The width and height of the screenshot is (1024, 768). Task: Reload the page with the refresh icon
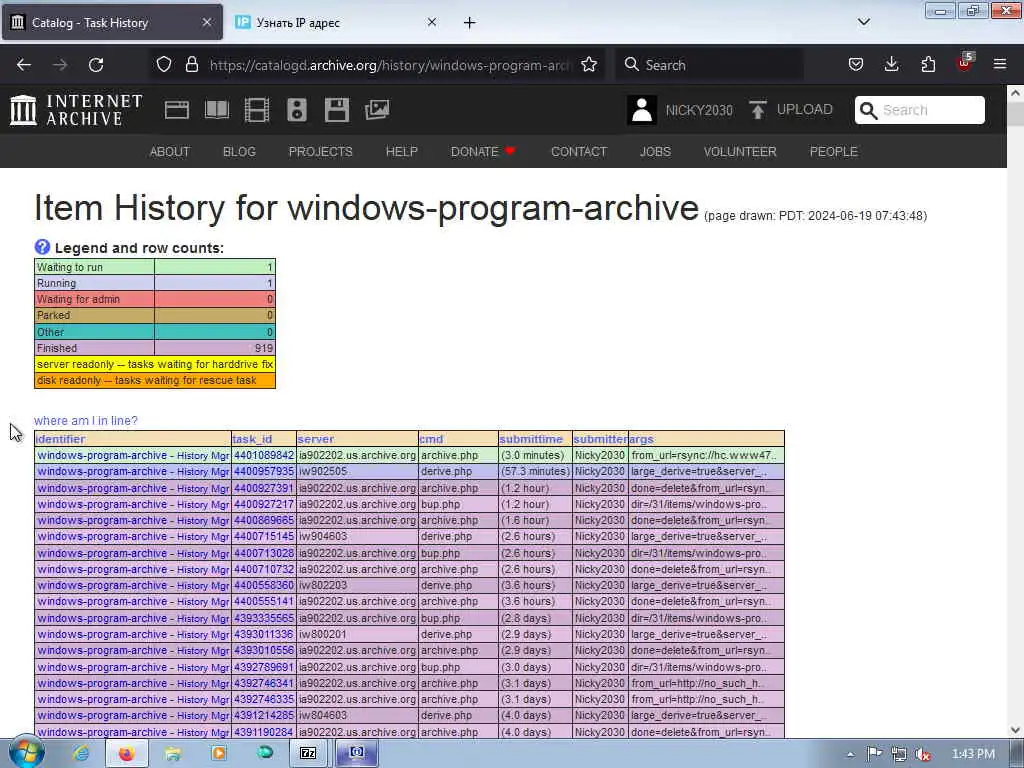(x=96, y=65)
